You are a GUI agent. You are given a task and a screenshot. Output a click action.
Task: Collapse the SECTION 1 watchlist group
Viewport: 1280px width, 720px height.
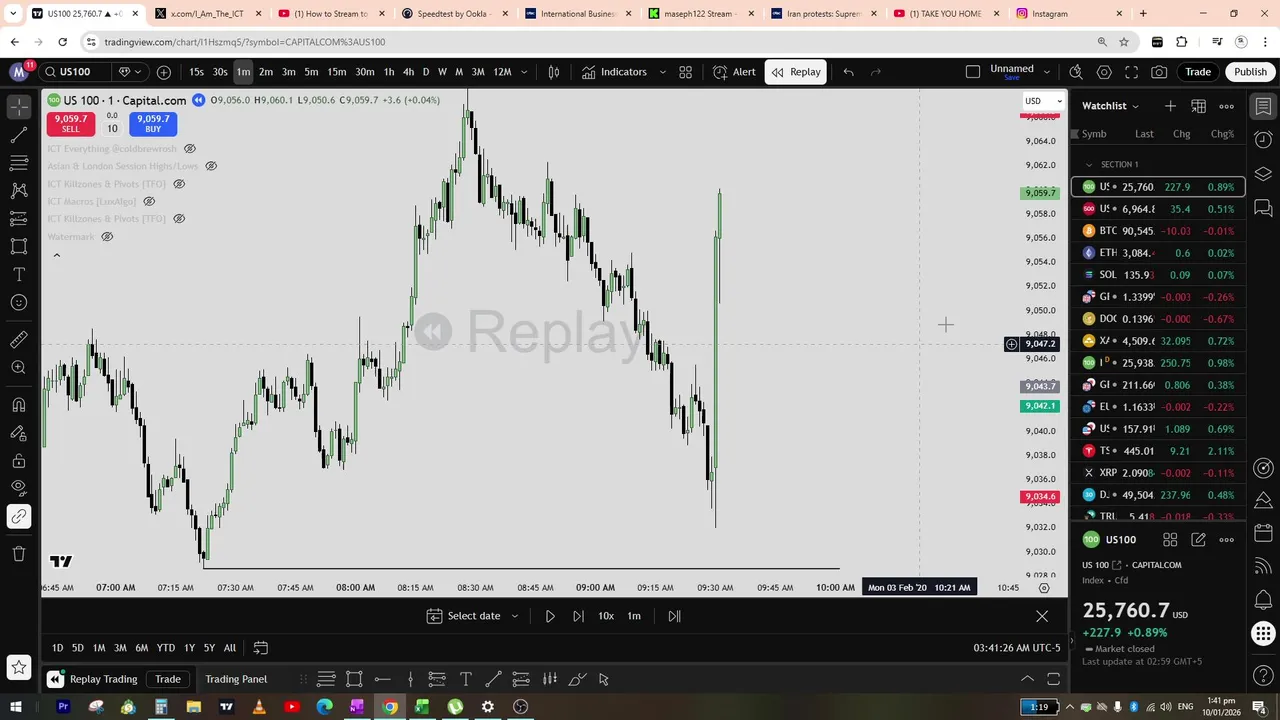(1089, 164)
